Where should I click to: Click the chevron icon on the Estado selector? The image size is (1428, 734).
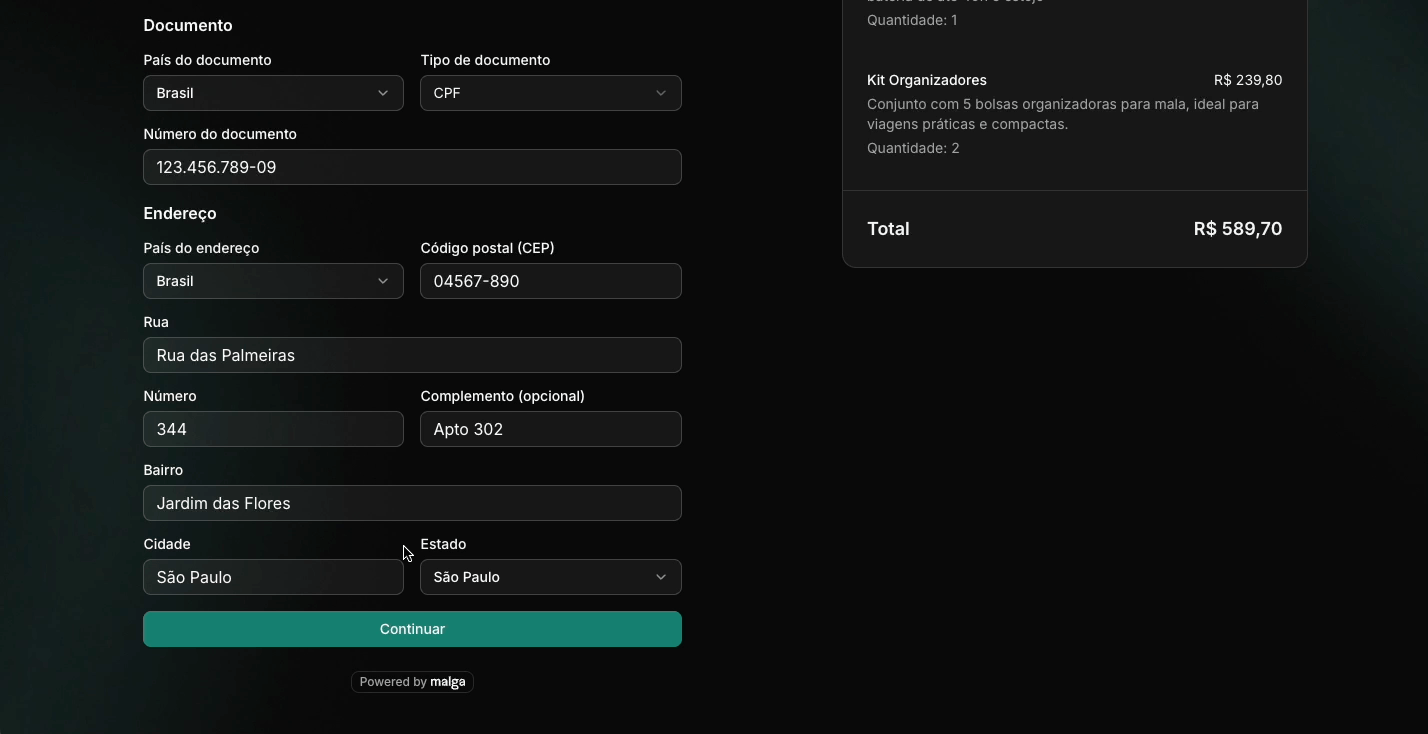660,577
